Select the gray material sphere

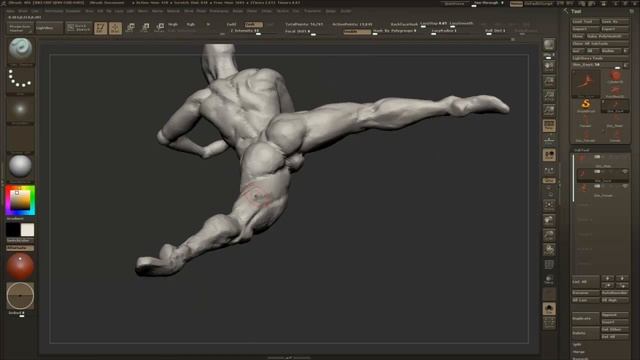(20, 166)
